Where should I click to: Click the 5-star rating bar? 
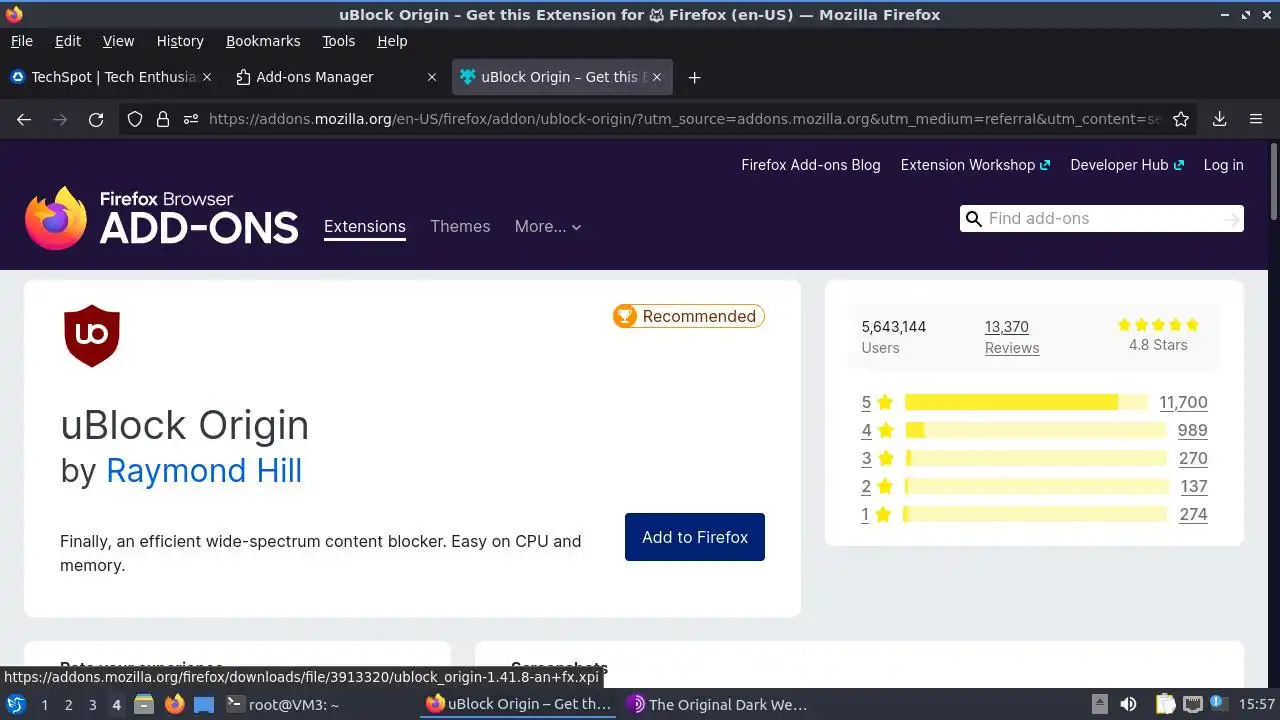(x=1026, y=402)
